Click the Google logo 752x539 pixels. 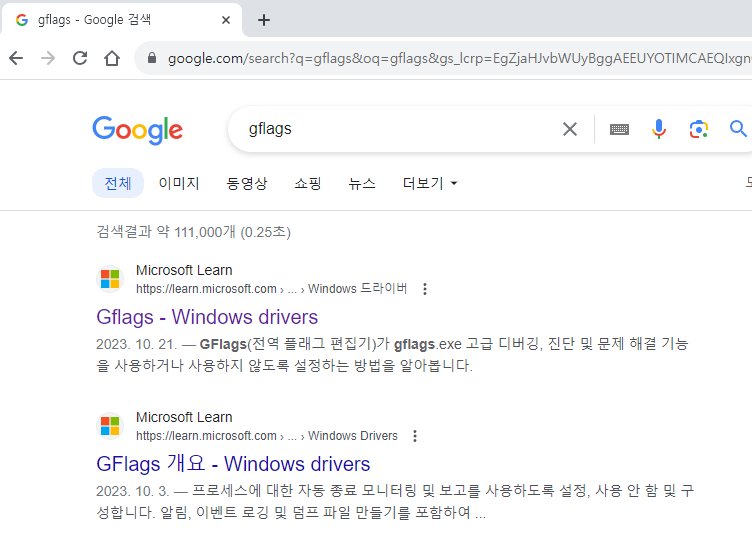(138, 130)
